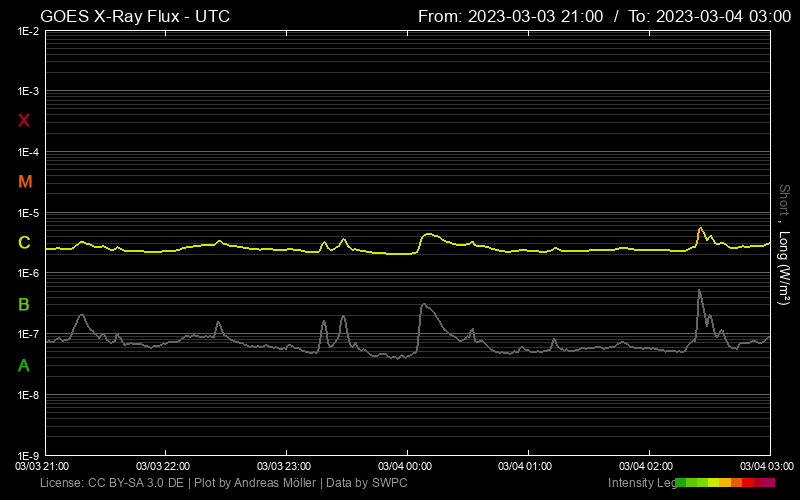The width and height of the screenshot is (800, 500).
Task: Click the "To: 2023-03-04 03:00" end date
Action: pos(710,16)
